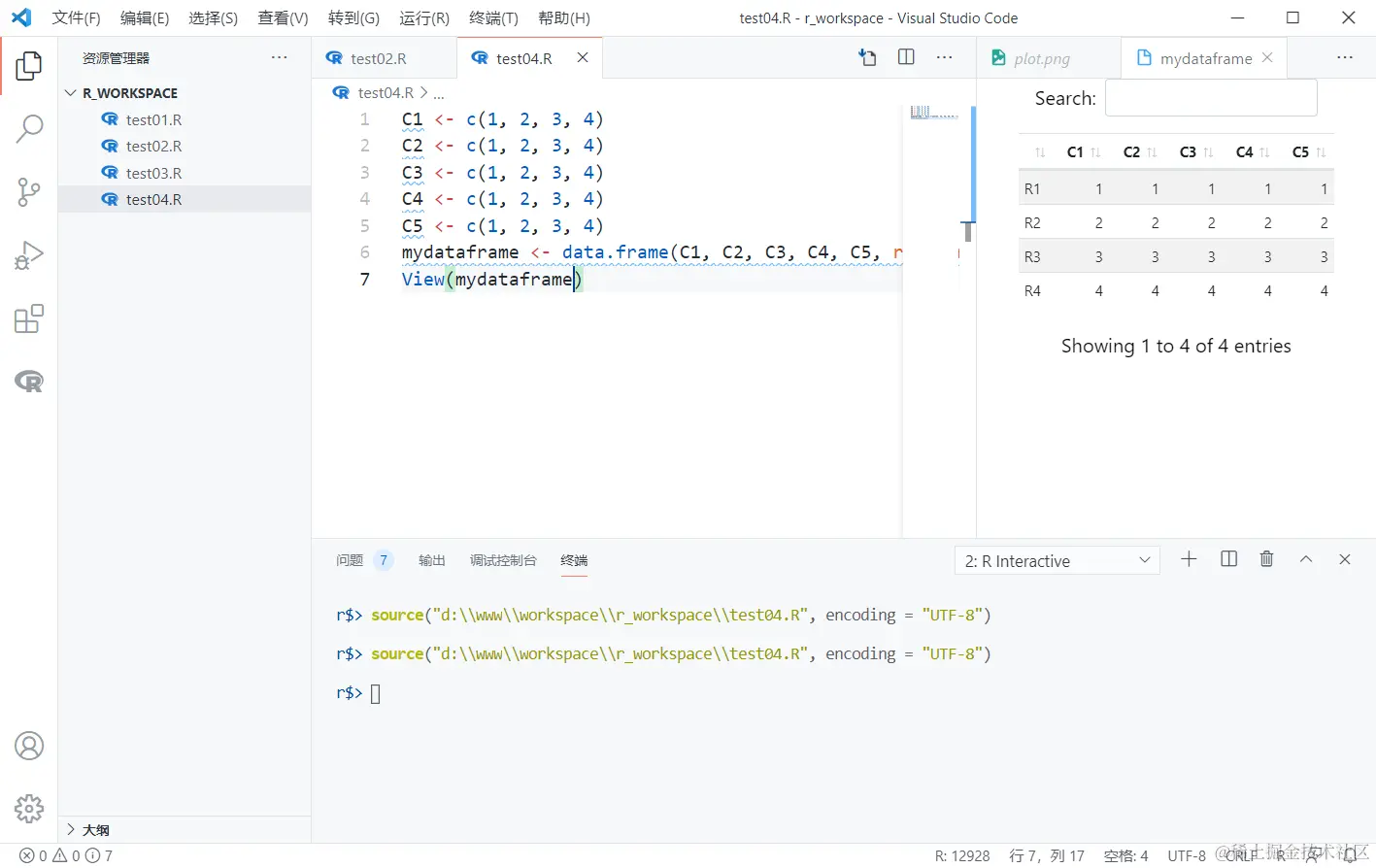The image size is (1376, 868).
Task: Close the mydataframe tab
Action: [x=1267, y=57]
